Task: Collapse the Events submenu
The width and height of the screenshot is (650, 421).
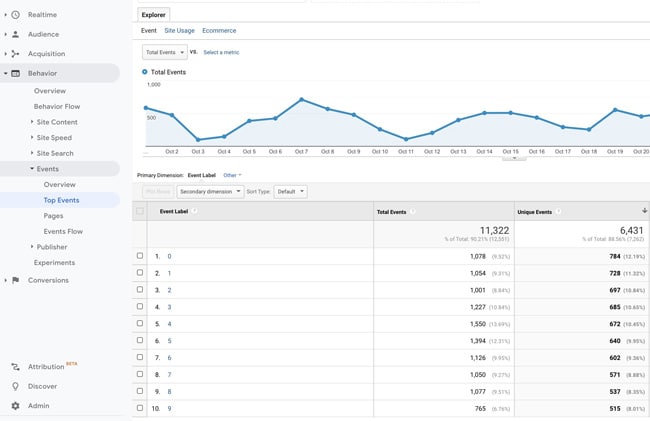Action: pyautogui.click(x=32, y=169)
